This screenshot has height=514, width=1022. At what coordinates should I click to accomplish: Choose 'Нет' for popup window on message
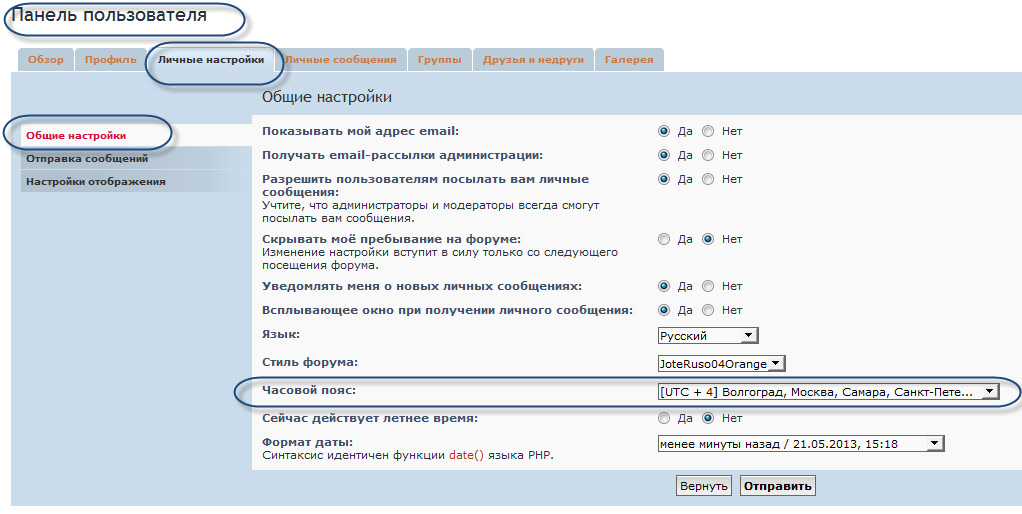(x=708, y=310)
